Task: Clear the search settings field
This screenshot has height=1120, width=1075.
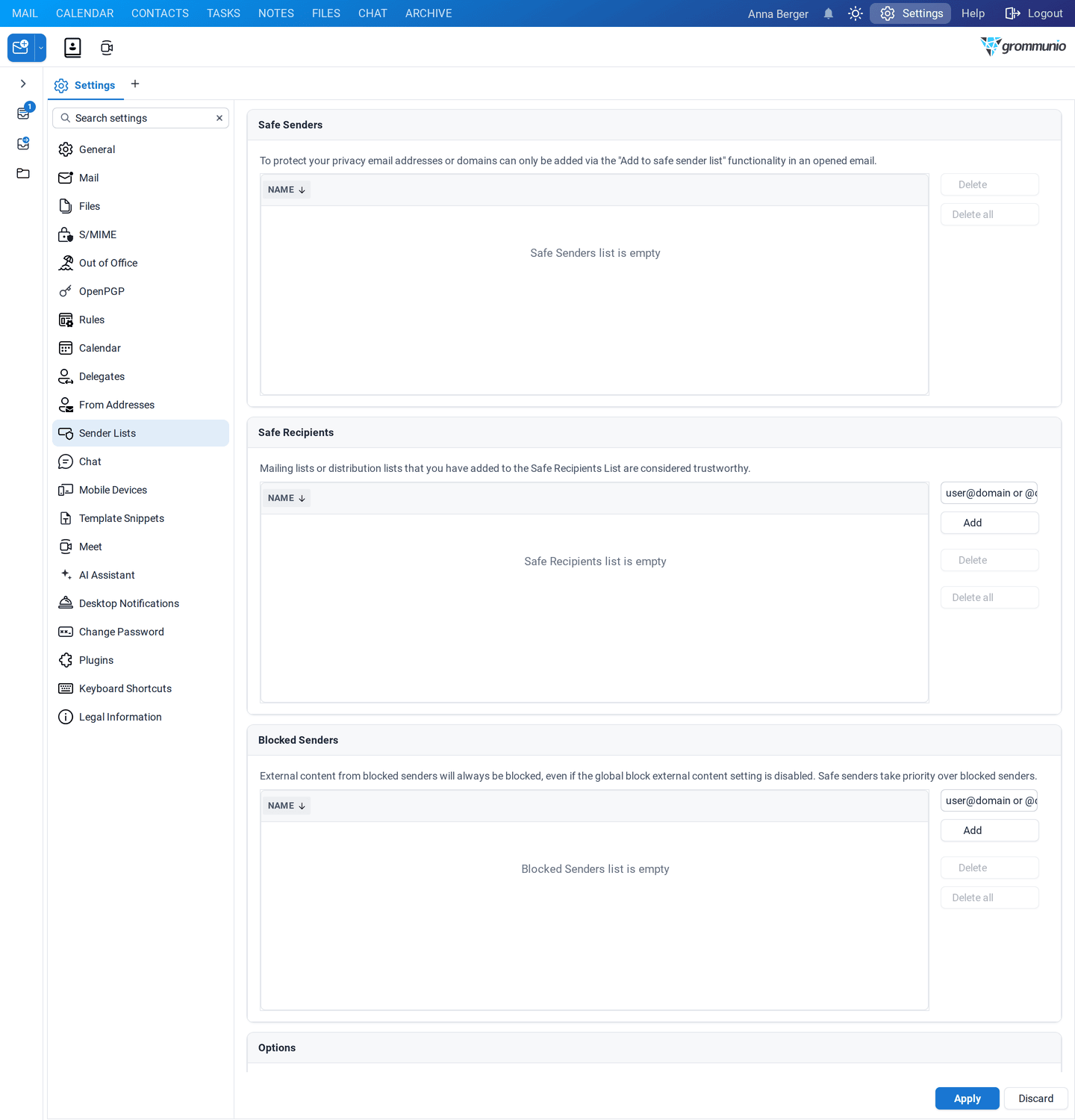Action: pyautogui.click(x=219, y=118)
